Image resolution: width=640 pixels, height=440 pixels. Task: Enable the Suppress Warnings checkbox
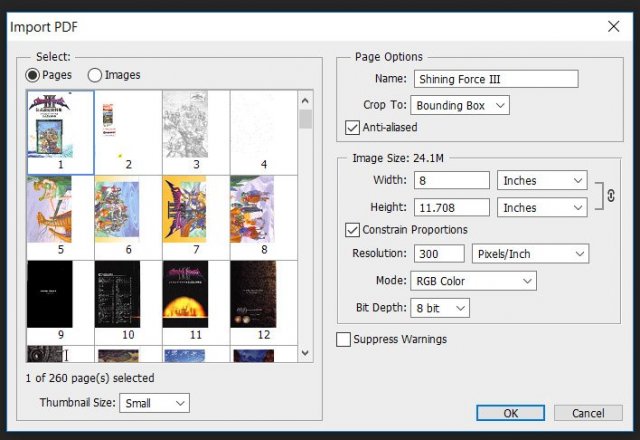point(343,339)
